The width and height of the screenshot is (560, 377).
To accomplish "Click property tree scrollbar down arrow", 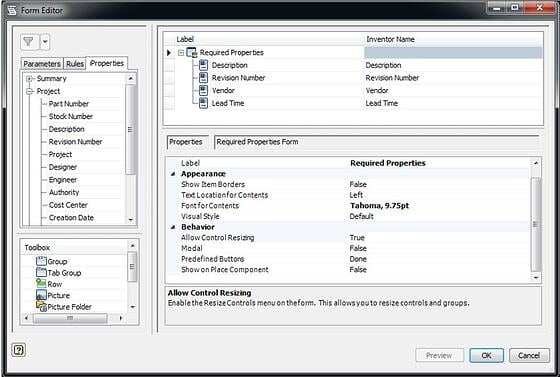I will tap(131, 220).
